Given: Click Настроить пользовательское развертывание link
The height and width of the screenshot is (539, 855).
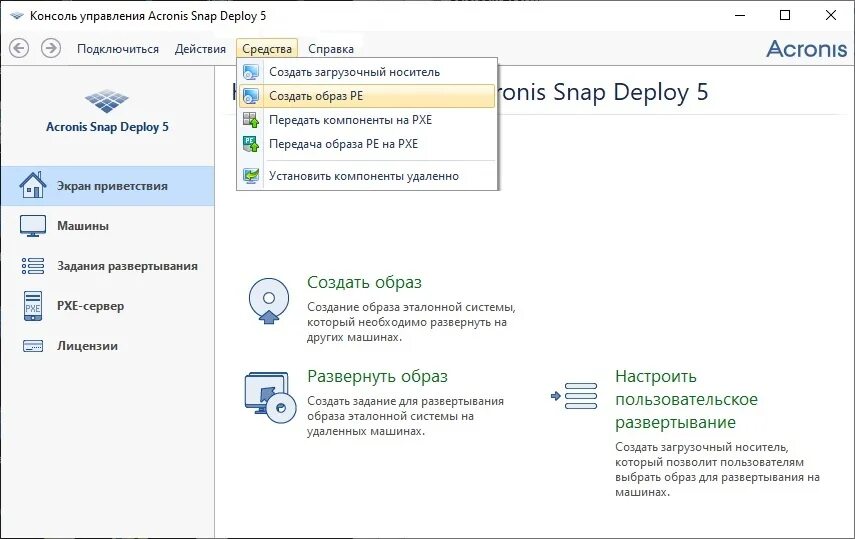Looking at the screenshot, I should point(687,399).
